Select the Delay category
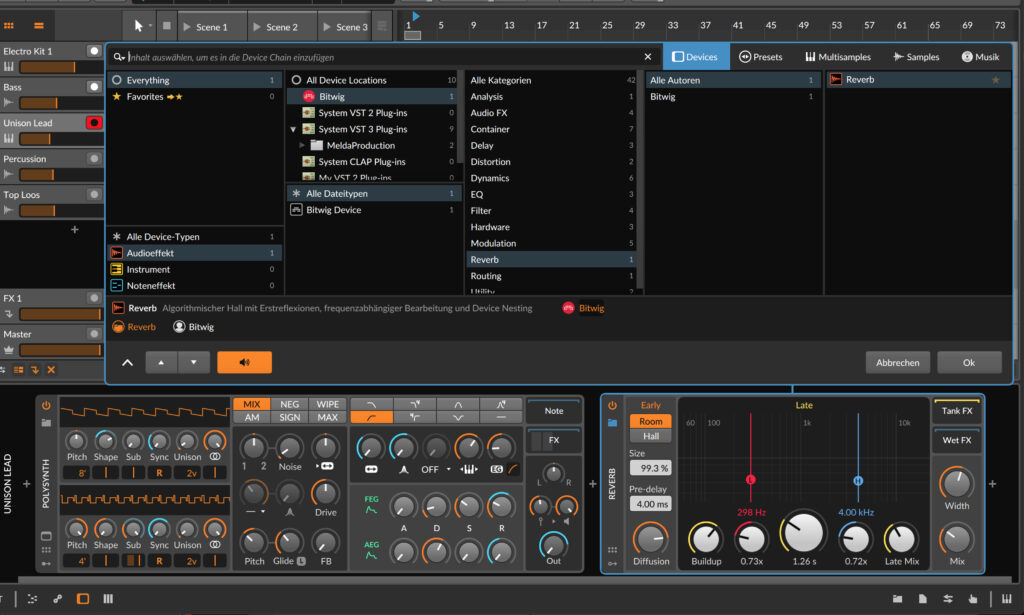 552,146
